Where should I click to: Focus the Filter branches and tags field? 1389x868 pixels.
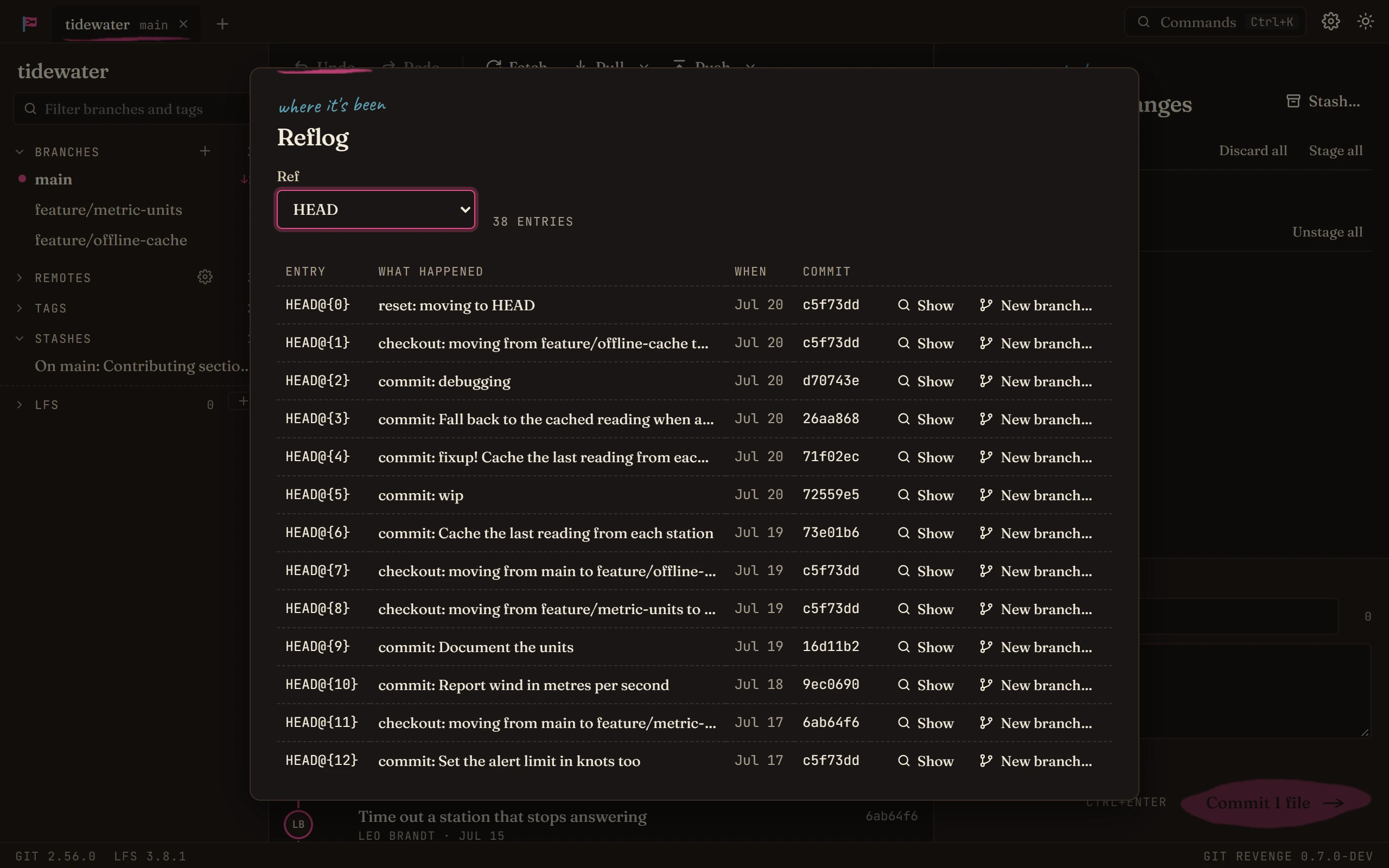click(132, 109)
